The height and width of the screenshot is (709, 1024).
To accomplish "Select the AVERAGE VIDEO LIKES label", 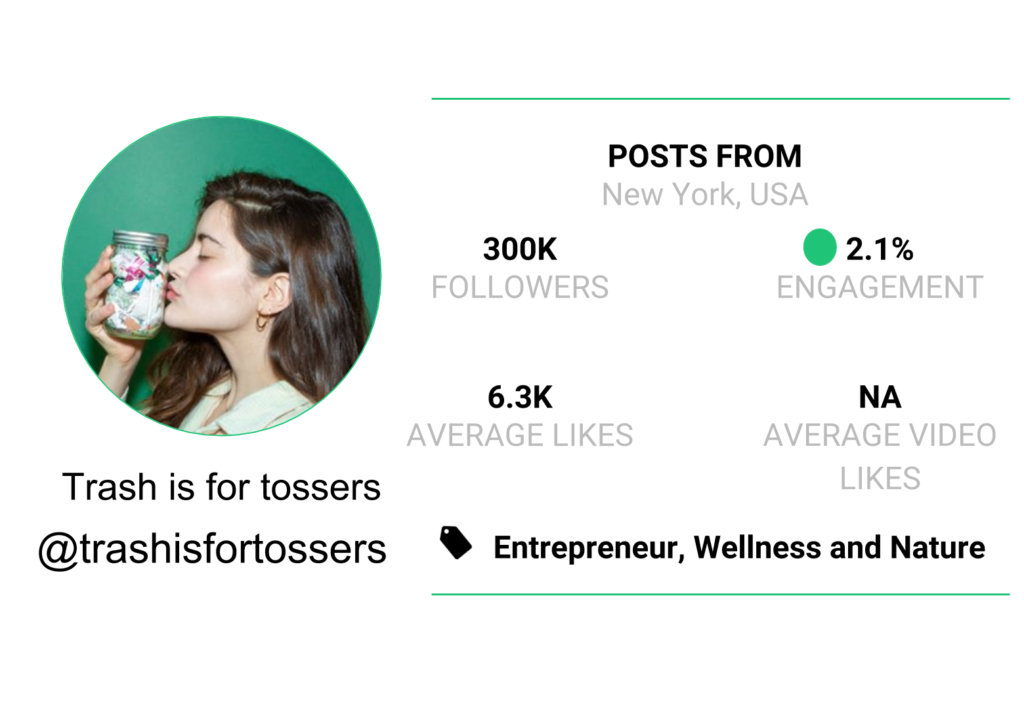I will 880,456.
